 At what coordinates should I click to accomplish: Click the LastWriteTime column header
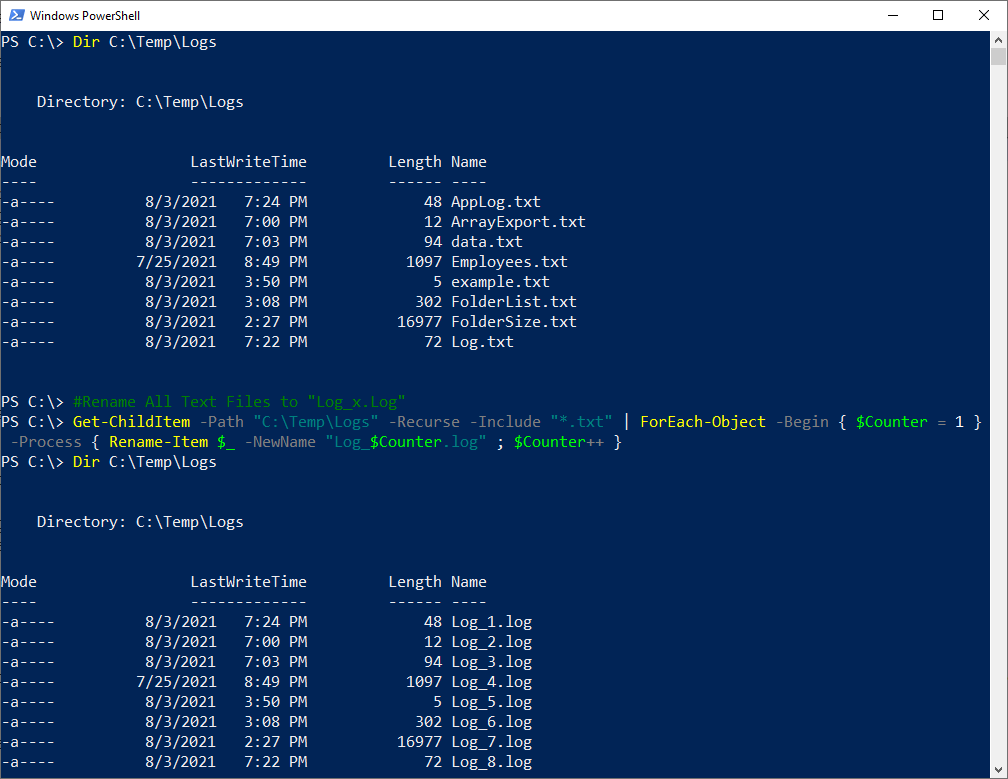(x=248, y=161)
